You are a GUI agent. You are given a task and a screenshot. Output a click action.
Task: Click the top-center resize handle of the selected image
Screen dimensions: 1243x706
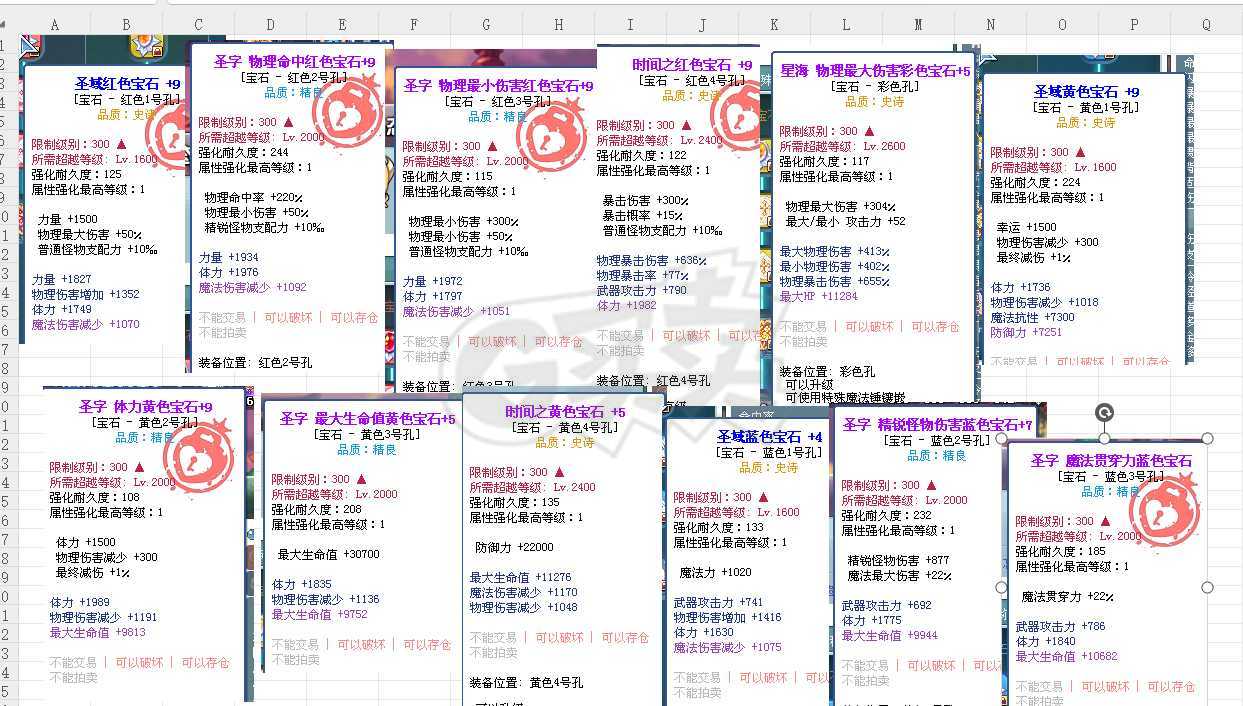click(x=1105, y=440)
